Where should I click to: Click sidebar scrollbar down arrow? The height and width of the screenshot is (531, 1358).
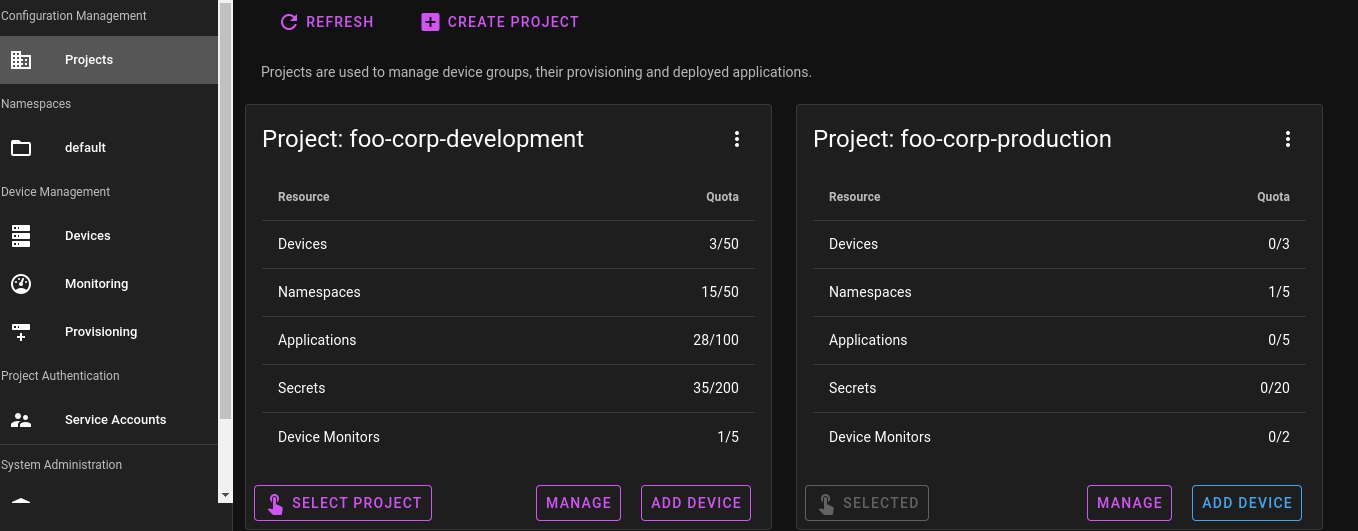[225, 495]
